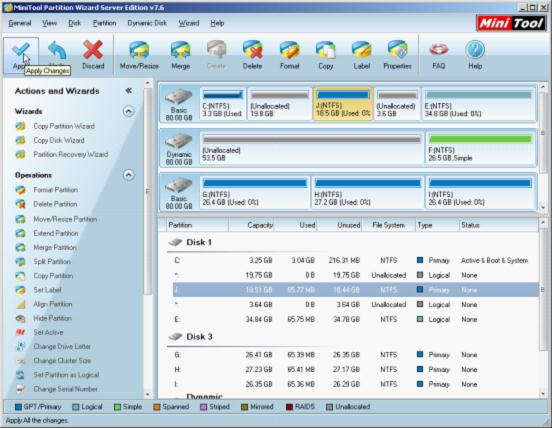The image size is (552, 428).
Task: Click the Disk 1 group header
Action: click(x=199, y=242)
